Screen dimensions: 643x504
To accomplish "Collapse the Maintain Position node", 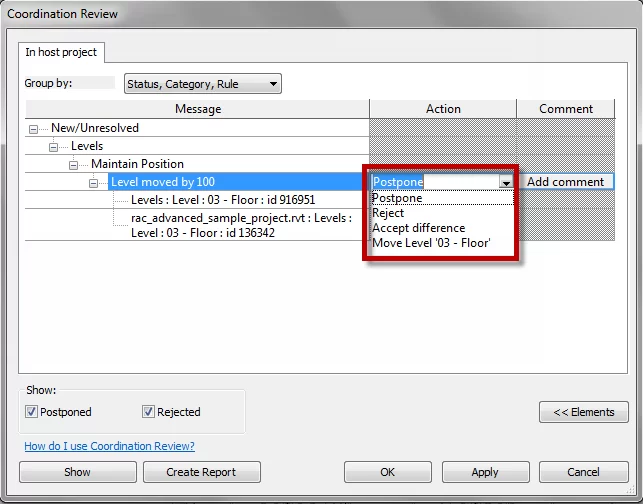I will (x=74, y=164).
